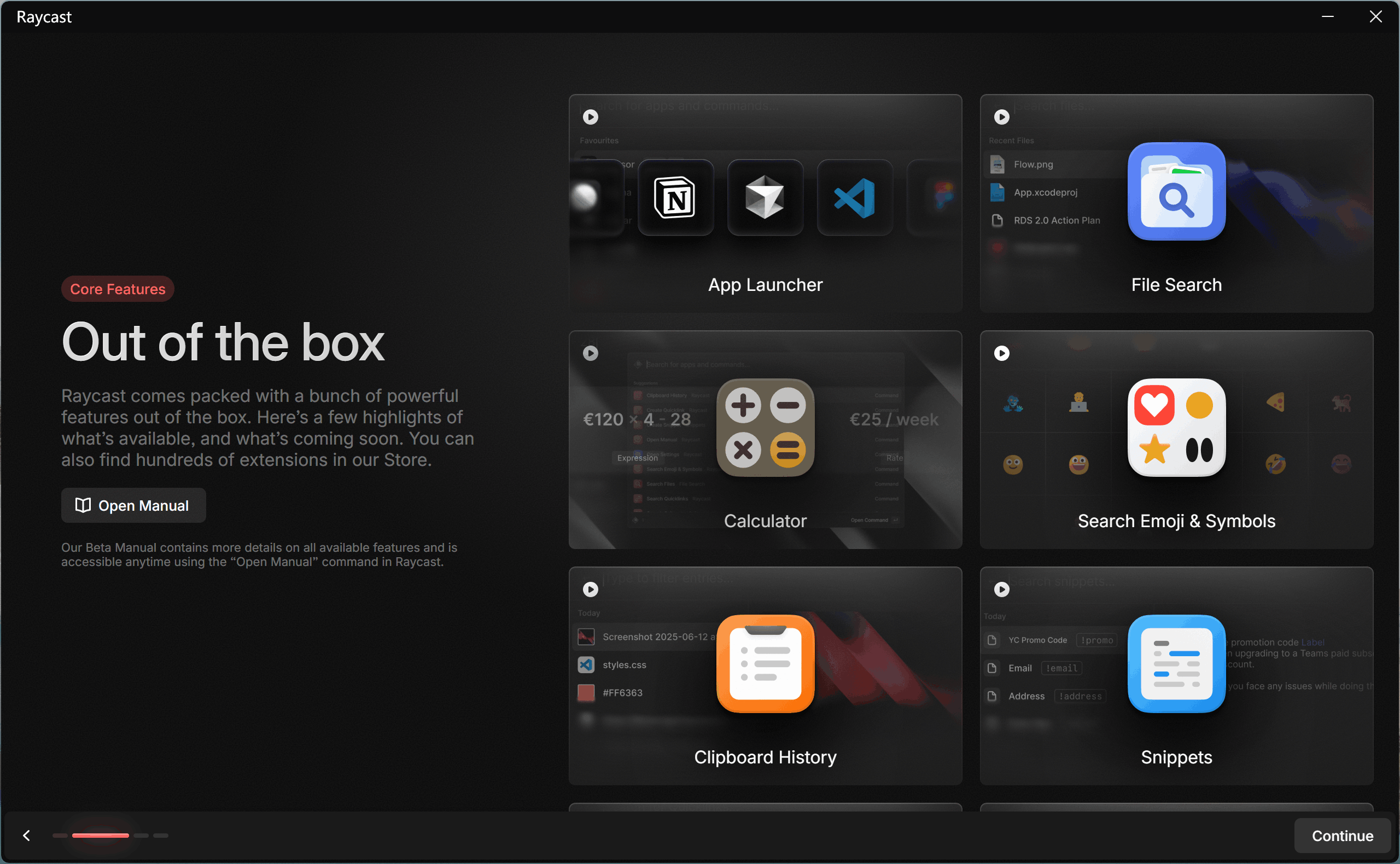
Task: Go back with the left chevron
Action: click(26, 836)
